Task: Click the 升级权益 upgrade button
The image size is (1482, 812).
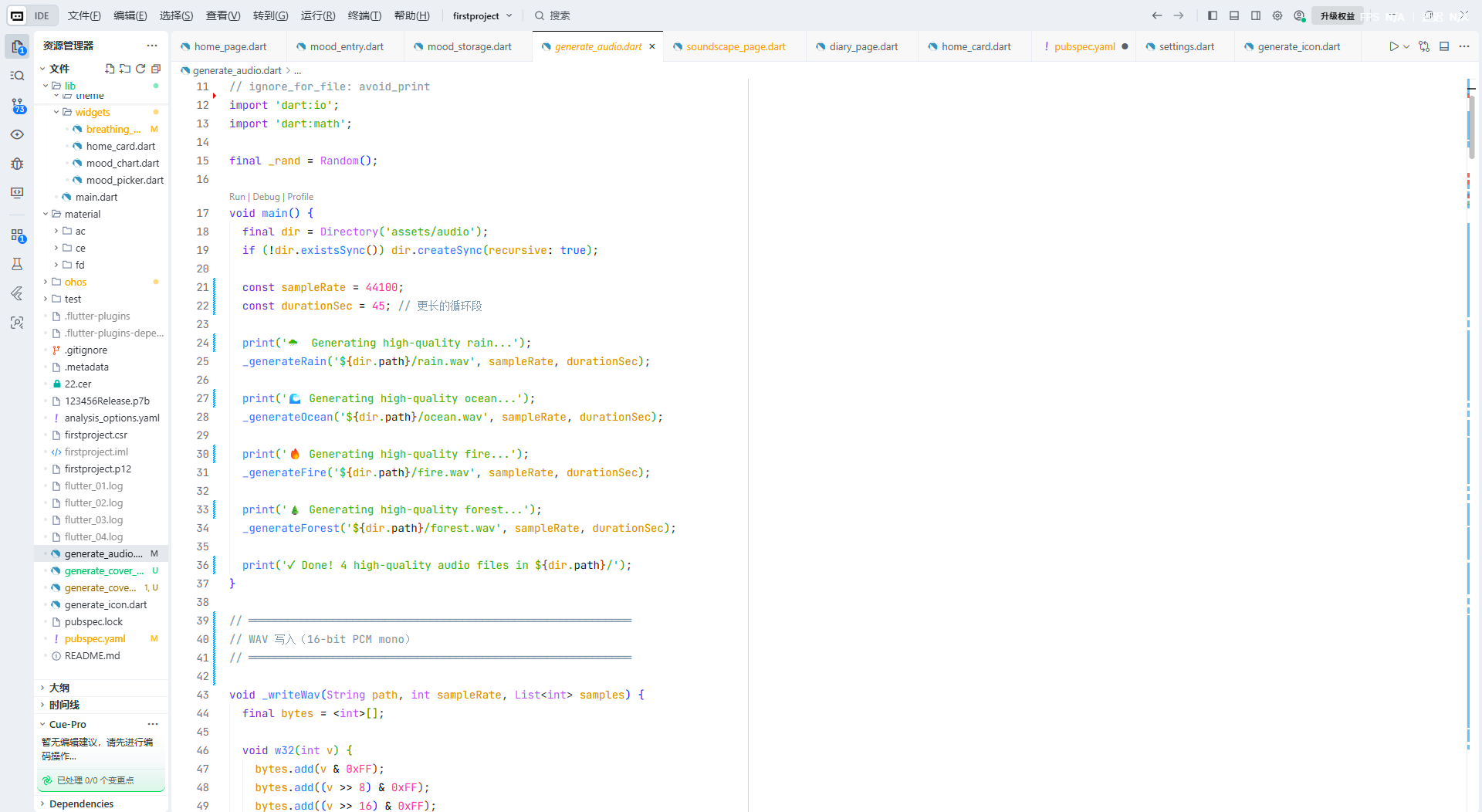Action: 1337,15
